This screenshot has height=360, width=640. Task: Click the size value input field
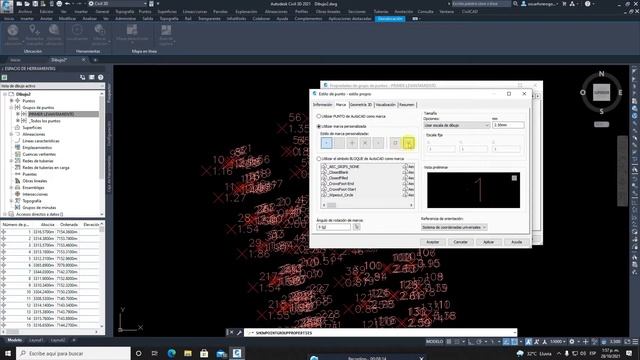tap(508, 125)
